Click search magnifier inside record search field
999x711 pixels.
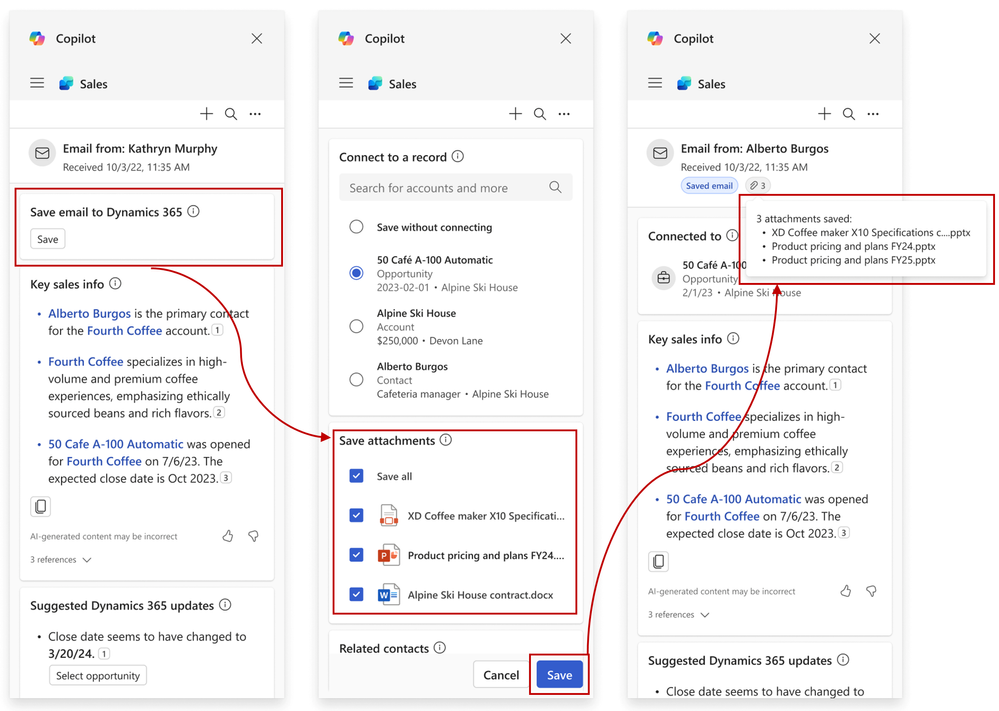(556, 187)
